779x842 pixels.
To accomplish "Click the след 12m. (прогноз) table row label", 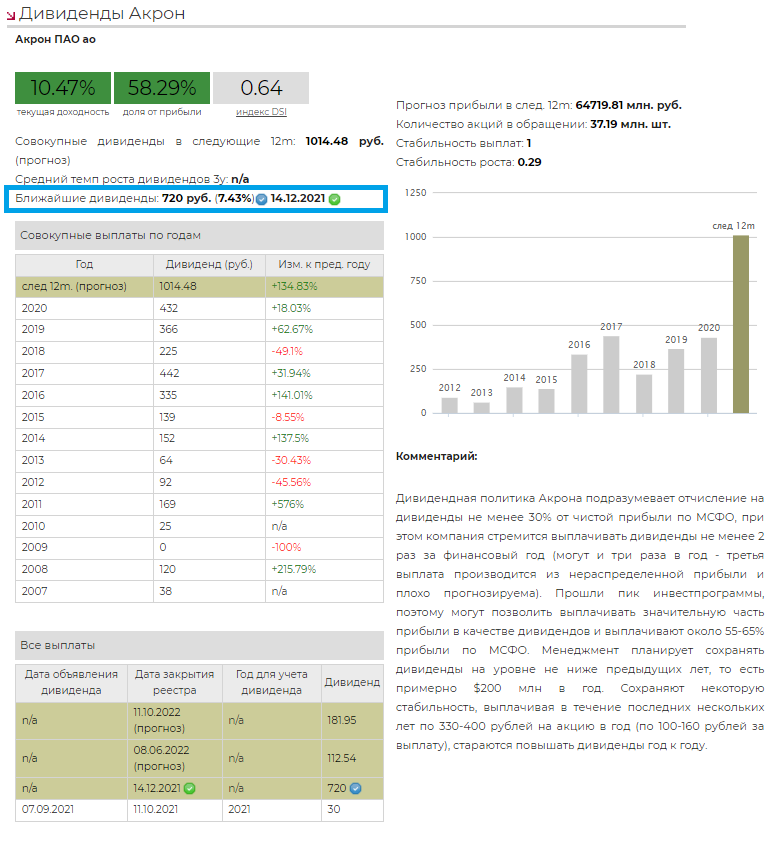I will click(x=74, y=286).
